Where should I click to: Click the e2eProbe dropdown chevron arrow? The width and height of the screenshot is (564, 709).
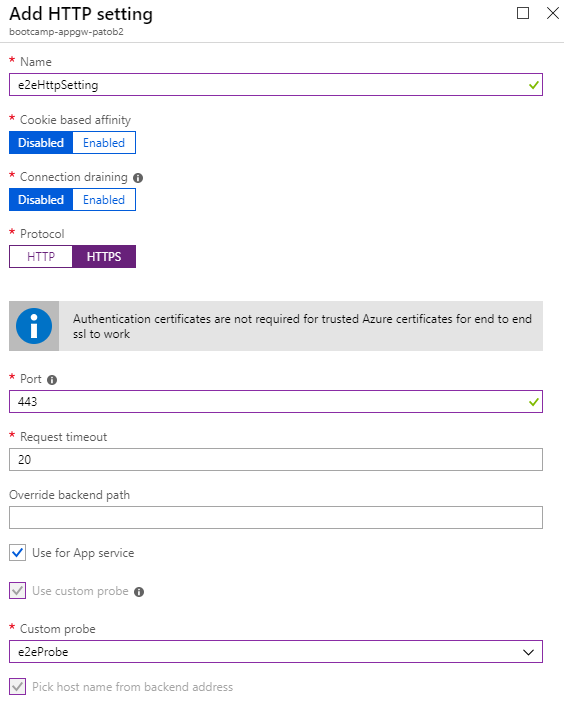(528, 652)
